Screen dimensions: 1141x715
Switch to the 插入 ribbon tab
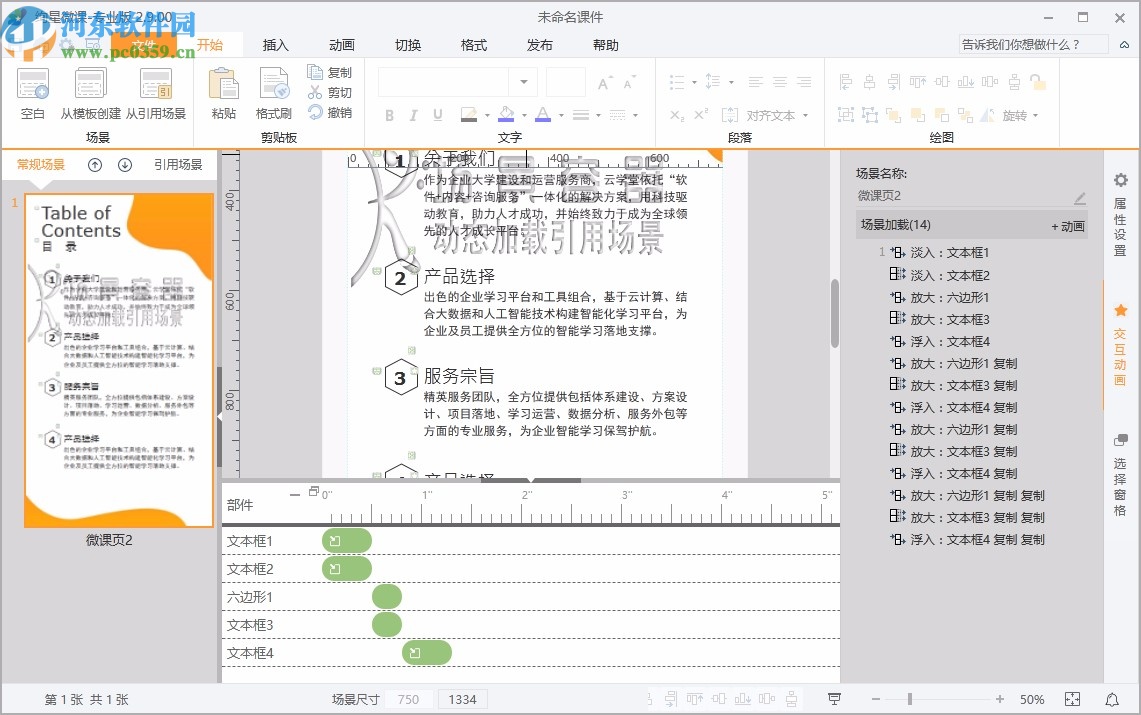[275, 45]
